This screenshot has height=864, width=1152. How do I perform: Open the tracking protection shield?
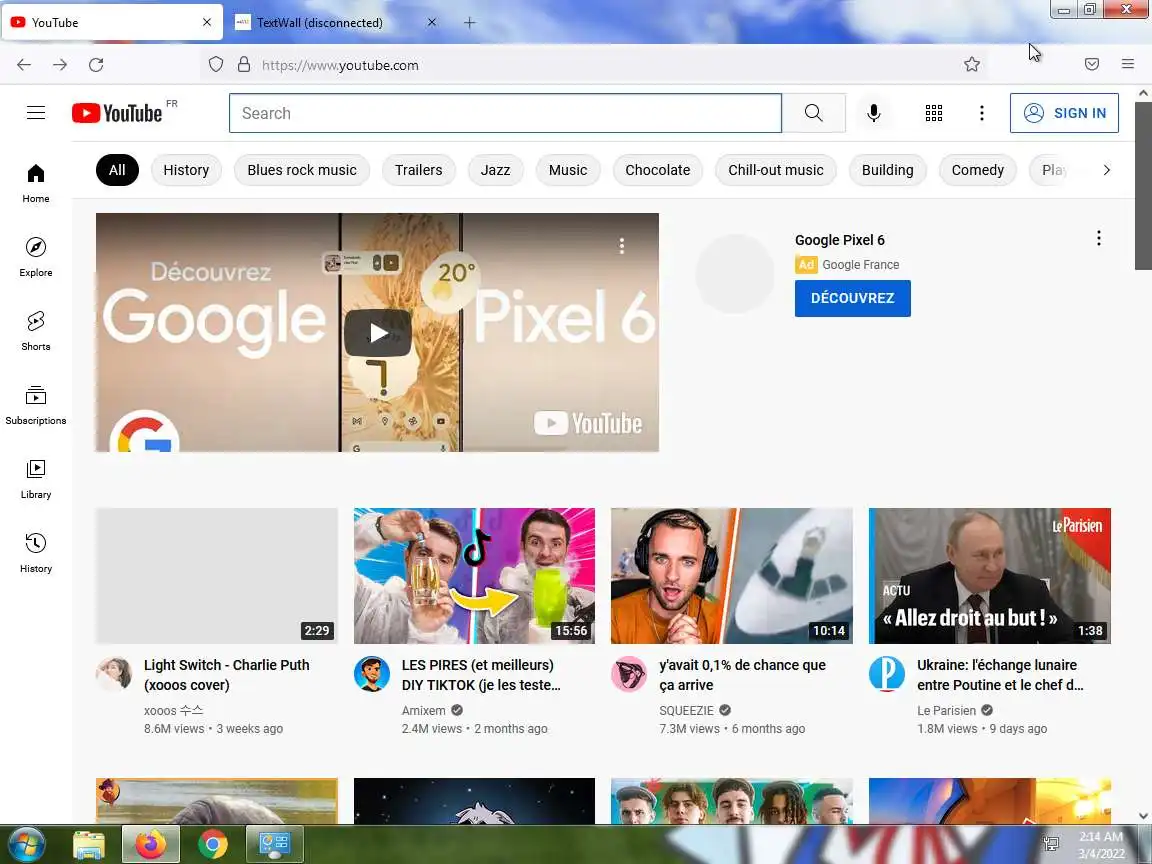coord(216,65)
